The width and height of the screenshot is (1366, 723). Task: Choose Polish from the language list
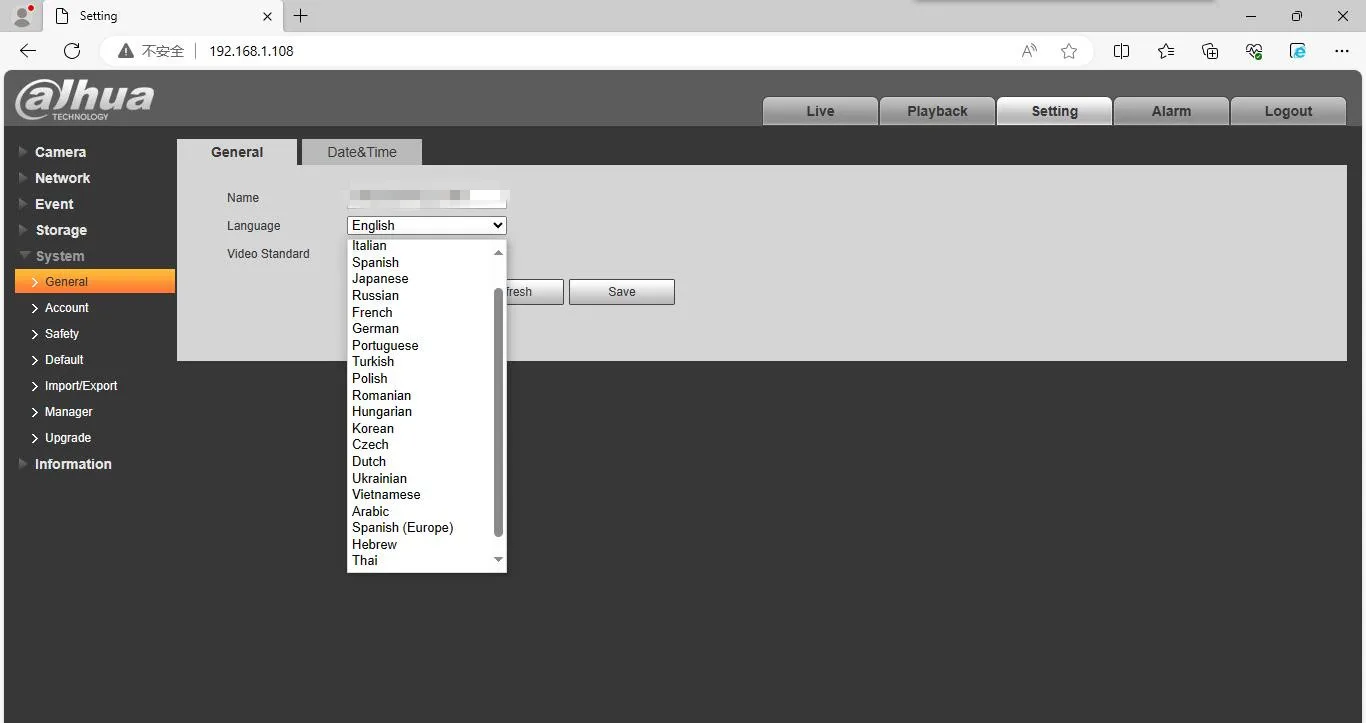coord(421,378)
